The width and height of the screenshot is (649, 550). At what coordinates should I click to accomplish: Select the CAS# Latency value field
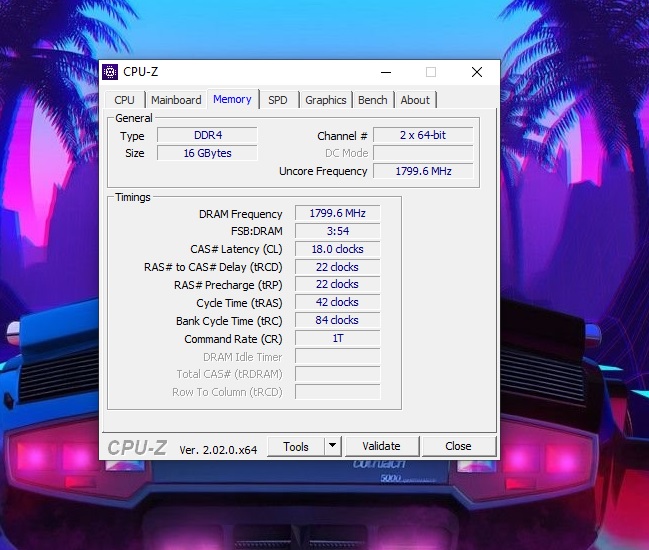pyautogui.click(x=337, y=250)
